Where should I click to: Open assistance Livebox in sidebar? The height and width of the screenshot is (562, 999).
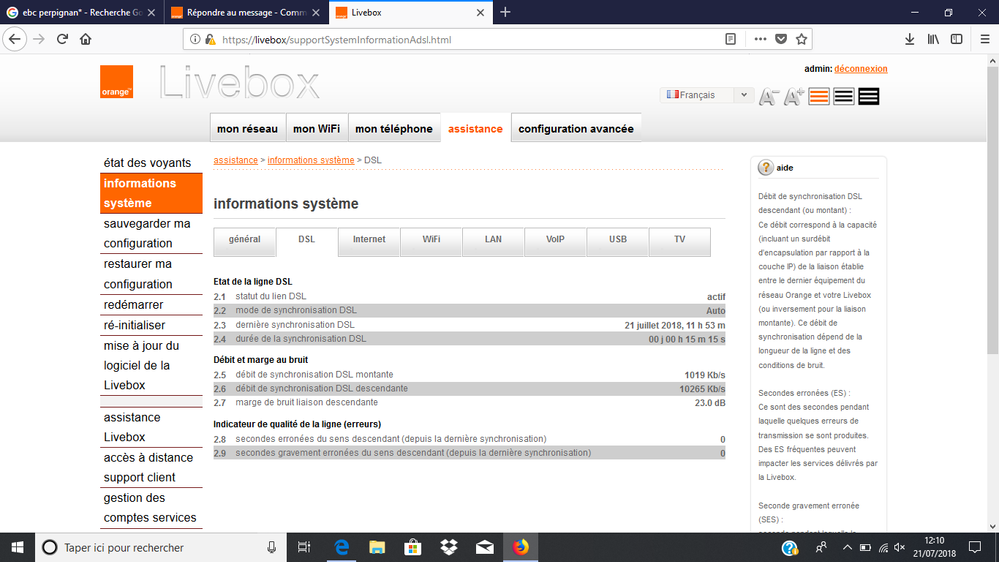pos(132,427)
